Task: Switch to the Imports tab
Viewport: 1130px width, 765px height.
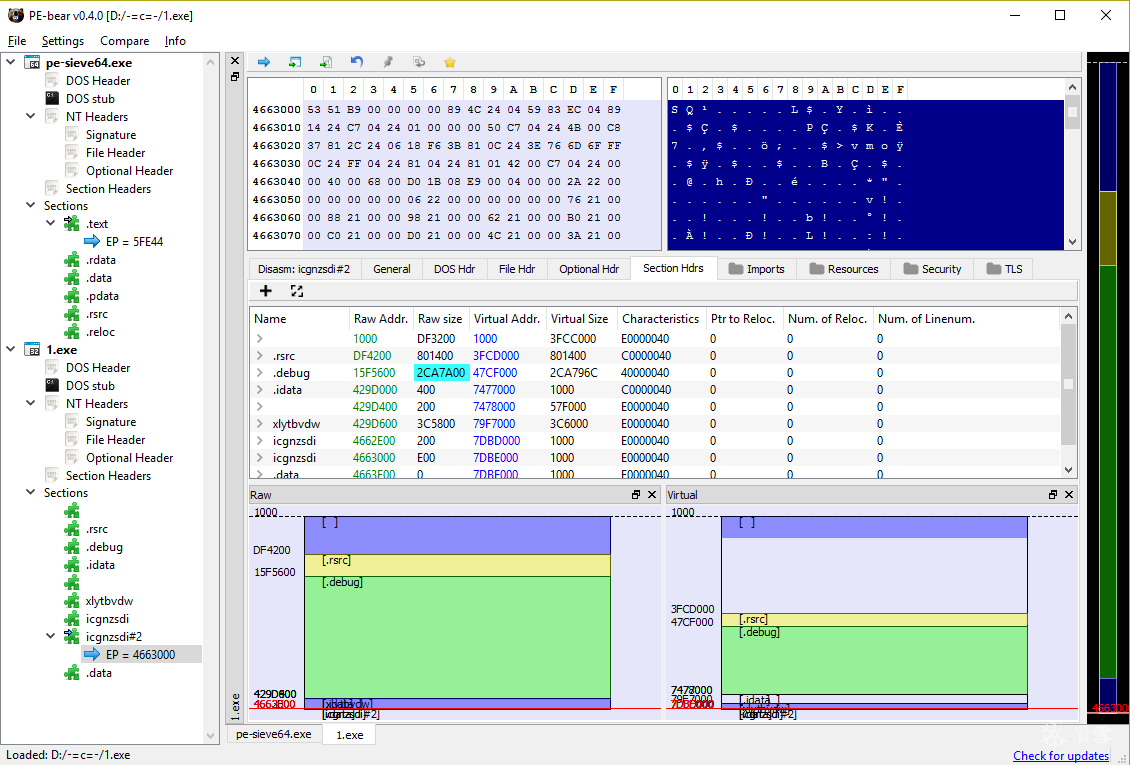Action: pyautogui.click(x=756, y=269)
